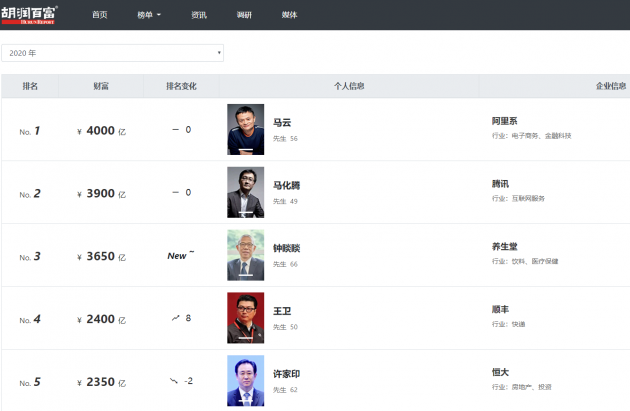Click the 马云 name link

coord(282,122)
